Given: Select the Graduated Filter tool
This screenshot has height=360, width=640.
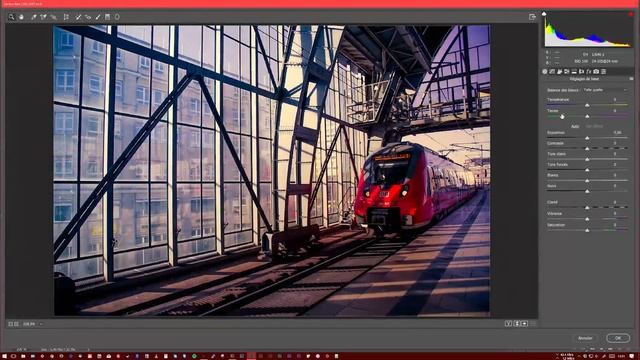Looking at the screenshot, I should pos(107,17).
